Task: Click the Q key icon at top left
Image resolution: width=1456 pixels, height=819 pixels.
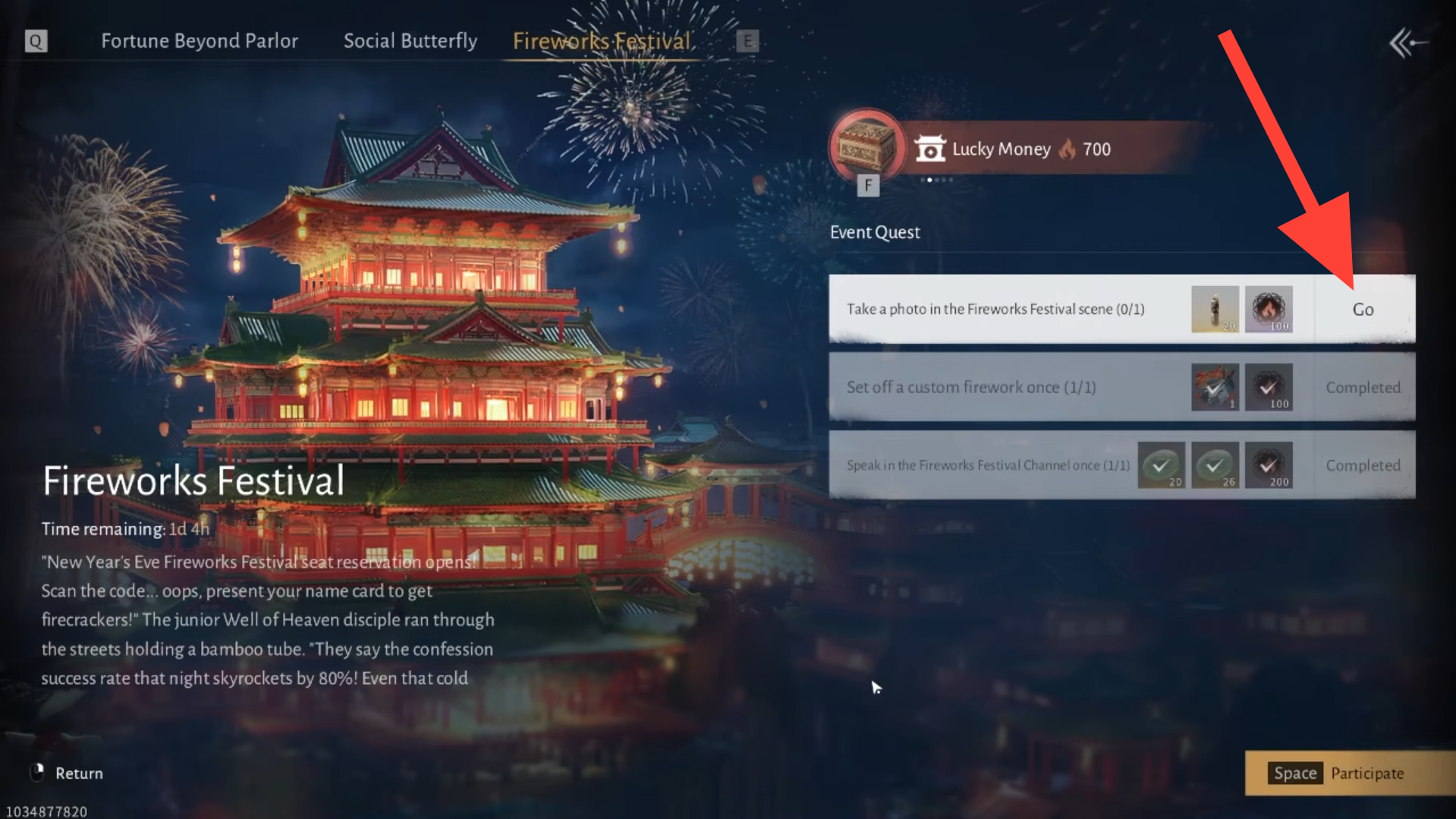Action: tap(36, 41)
